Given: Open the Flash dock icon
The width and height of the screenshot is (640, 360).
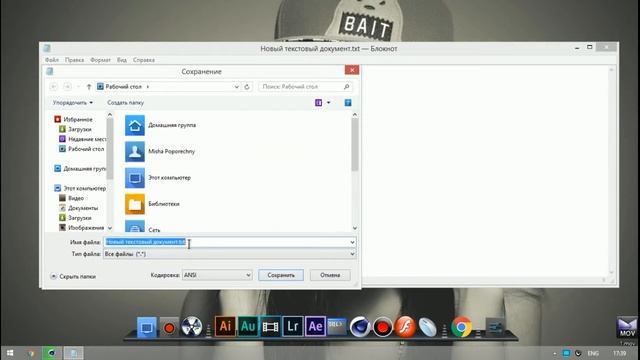Looking at the screenshot, I should pyautogui.click(x=404, y=327).
